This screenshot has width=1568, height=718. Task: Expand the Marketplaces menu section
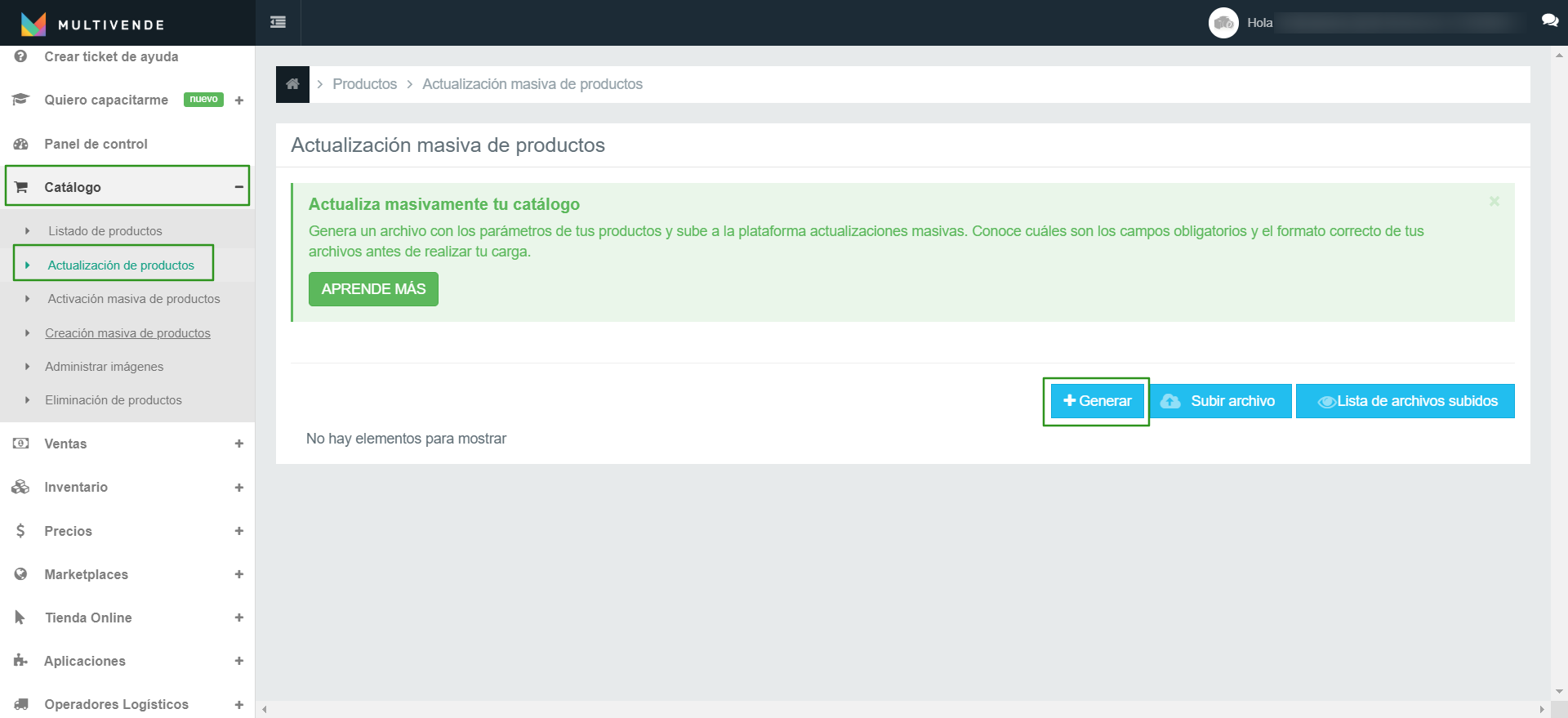[238, 574]
